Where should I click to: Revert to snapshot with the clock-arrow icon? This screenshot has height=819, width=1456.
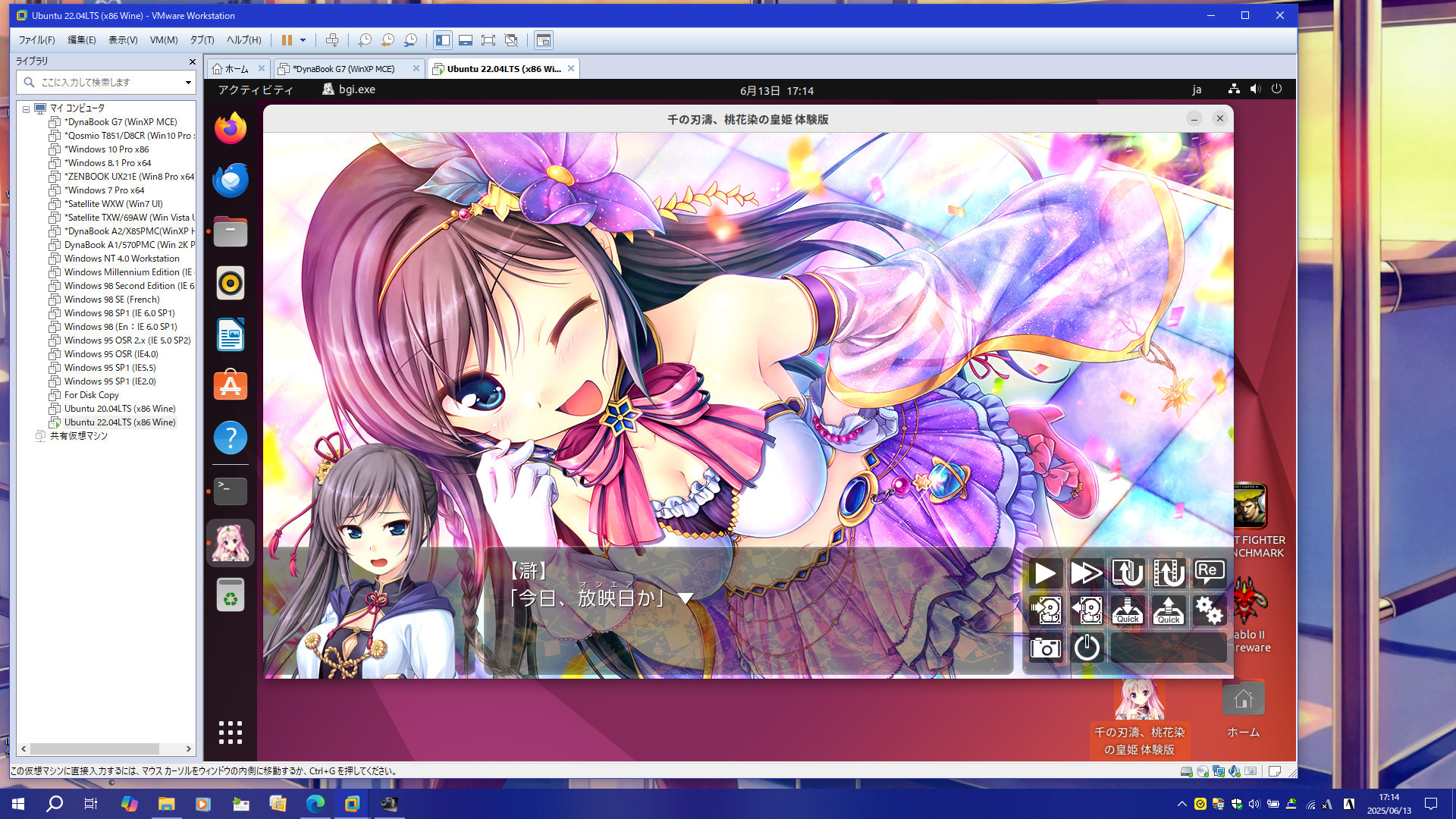coord(388,40)
